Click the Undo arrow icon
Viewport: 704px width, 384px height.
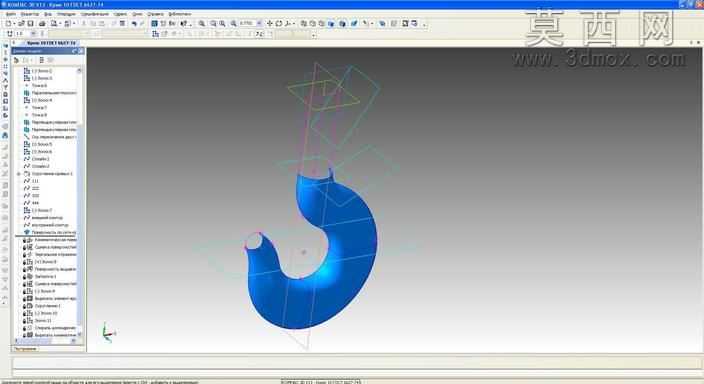pyautogui.click(x=134, y=23)
